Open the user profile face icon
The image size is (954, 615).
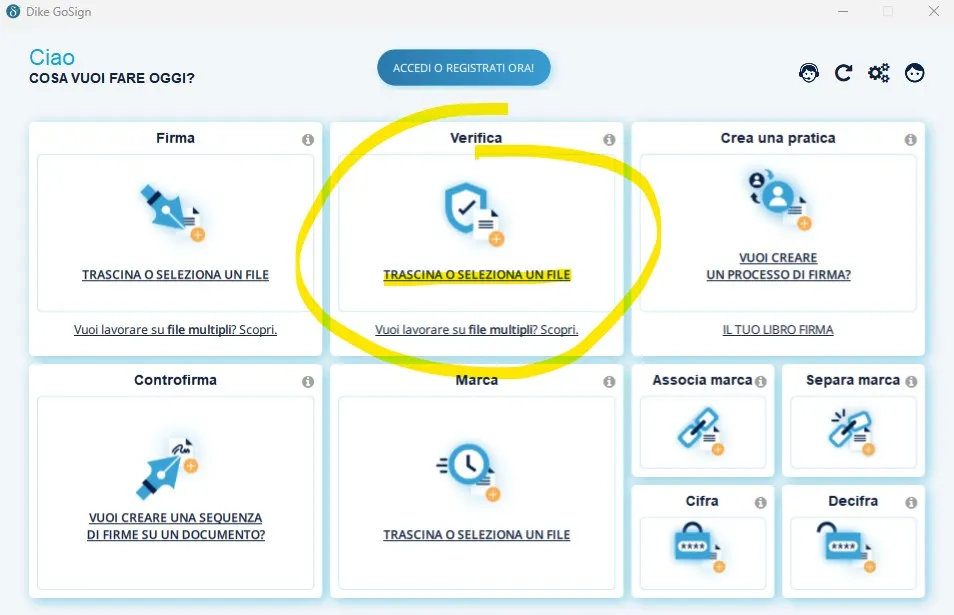[x=914, y=73]
